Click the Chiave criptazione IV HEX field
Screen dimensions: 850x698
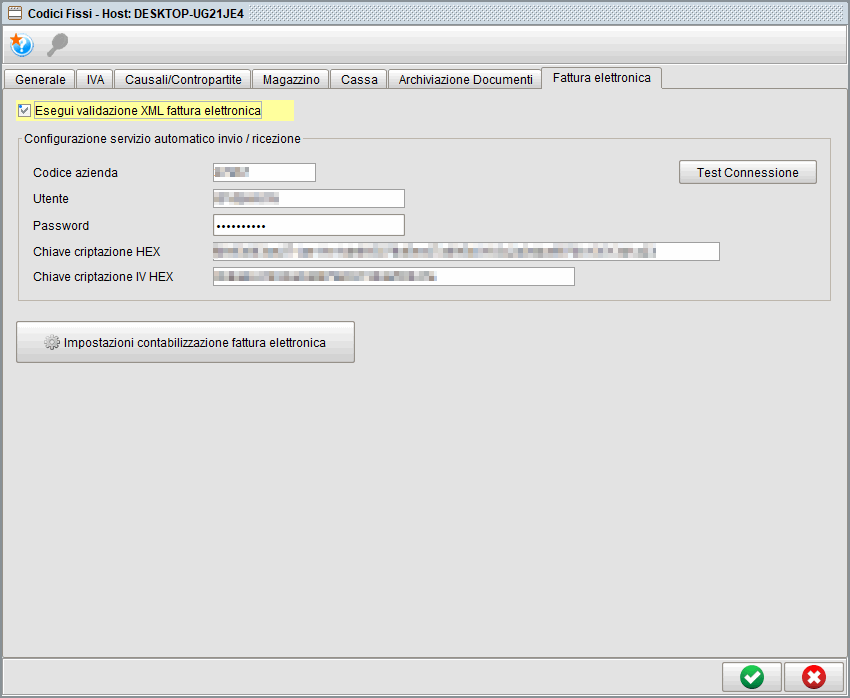(393, 277)
